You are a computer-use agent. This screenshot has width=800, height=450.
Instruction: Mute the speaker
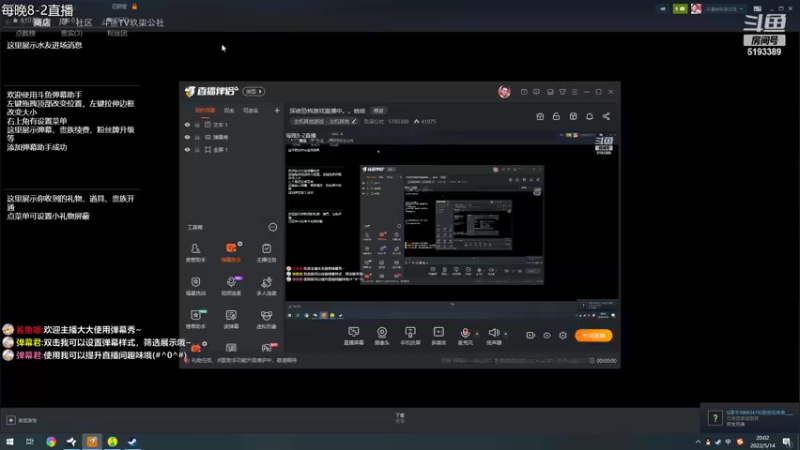(494, 336)
